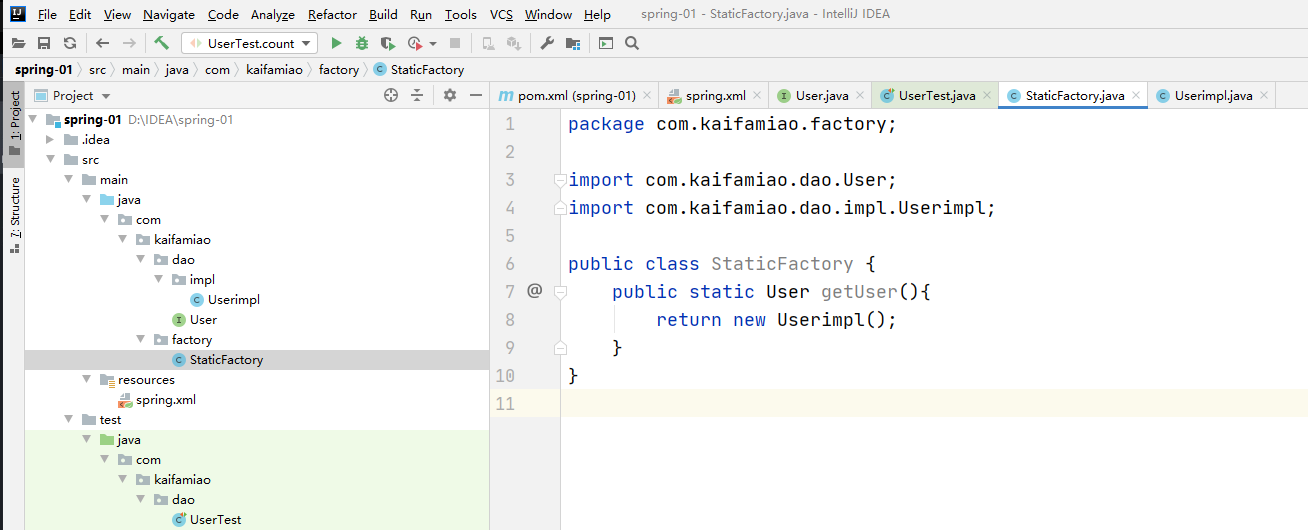This screenshot has height=530, width=1308.
Task: Open the Project view dropdown
Action: 72,96
